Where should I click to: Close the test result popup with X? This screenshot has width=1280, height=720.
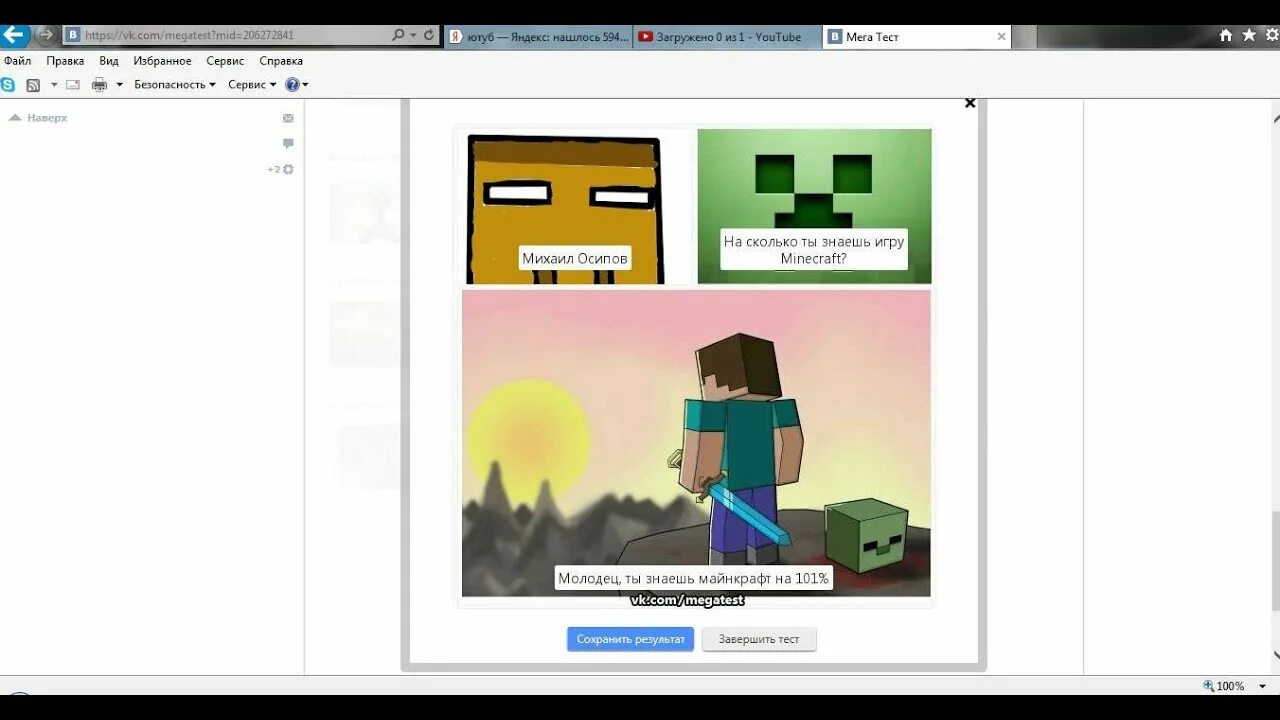pyautogui.click(x=969, y=103)
